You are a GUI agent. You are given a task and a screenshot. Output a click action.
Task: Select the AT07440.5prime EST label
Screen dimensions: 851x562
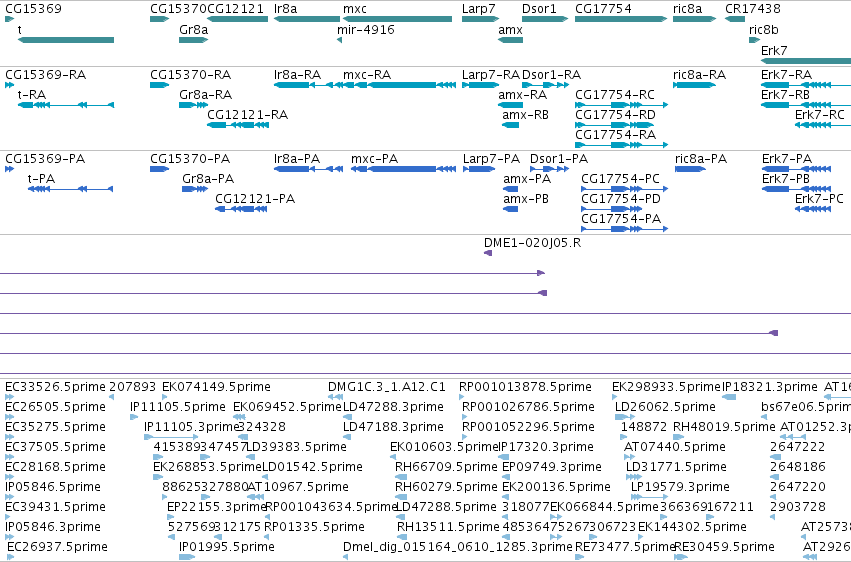pos(675,446)
